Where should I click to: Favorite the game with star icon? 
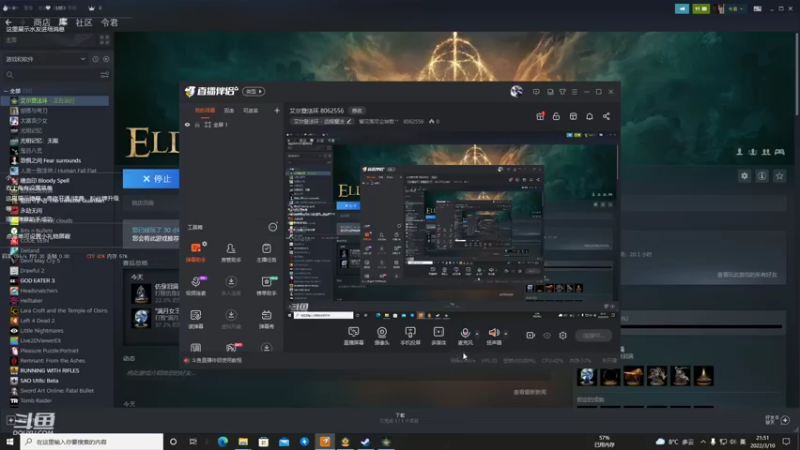[779, 176]
